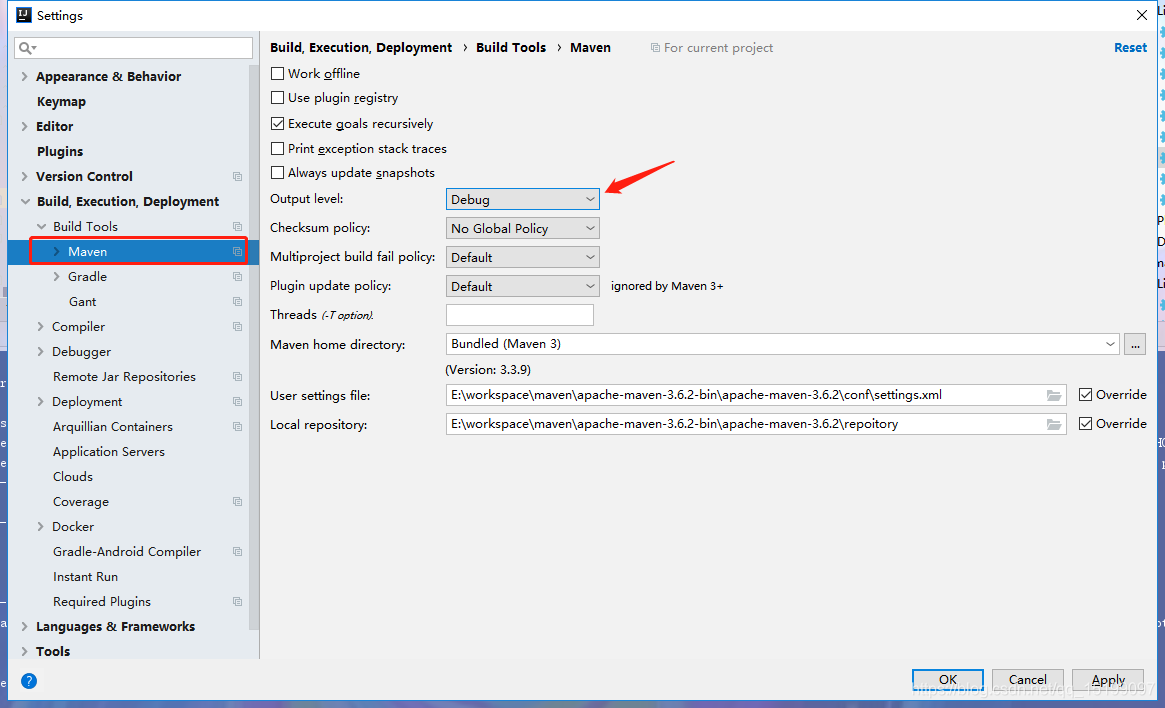Click ellipsis button for Maven home directory
Screen dimensions: 1165x708
(x=1135, y=344)
